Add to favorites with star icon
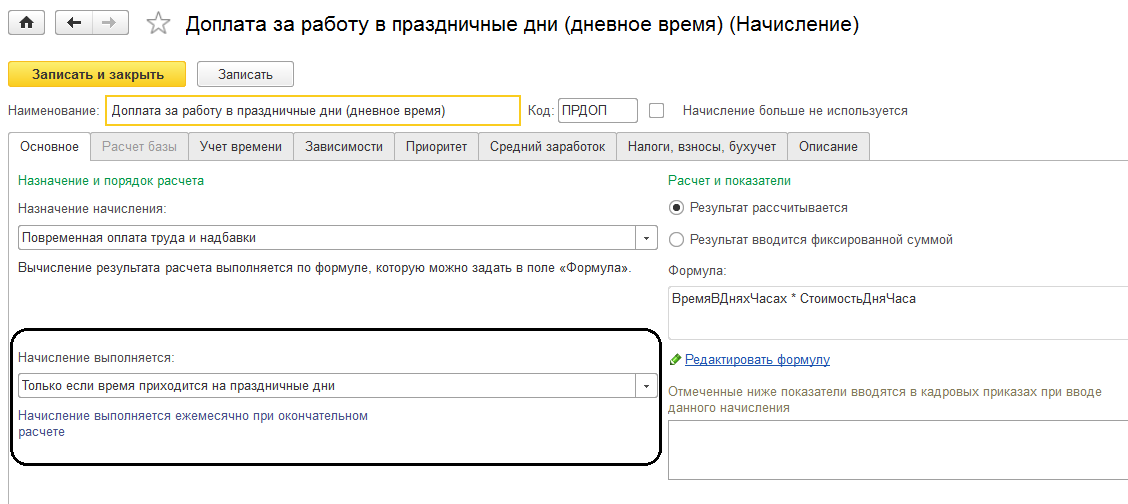Image resolution: width=1128 pixels, height=504 pixels. click(158, 24)
